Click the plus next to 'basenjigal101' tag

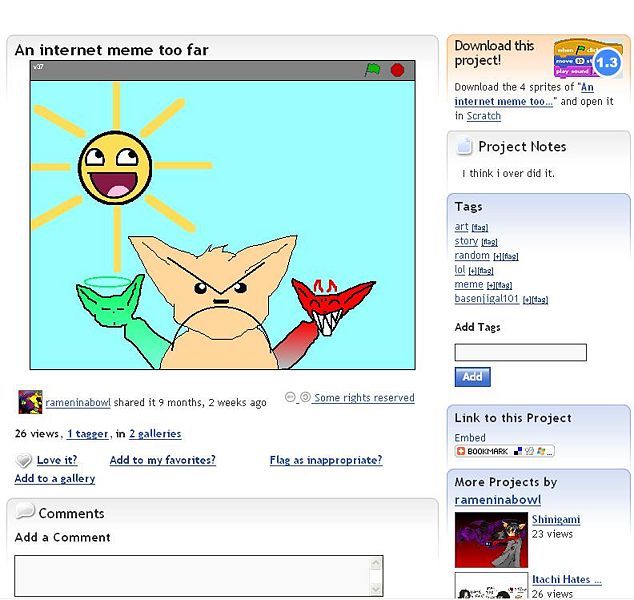(x=526, y=299)
